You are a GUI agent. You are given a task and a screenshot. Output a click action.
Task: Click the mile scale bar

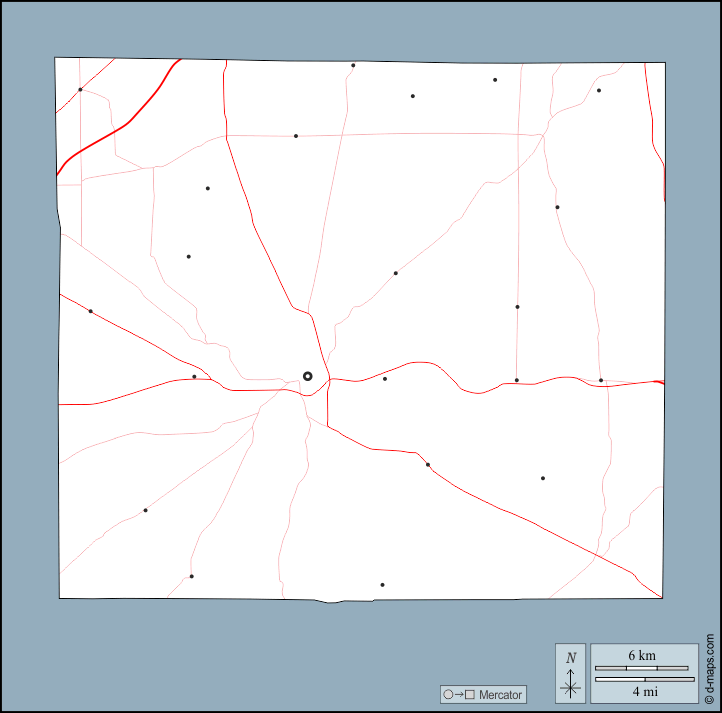tap(645, 679)
